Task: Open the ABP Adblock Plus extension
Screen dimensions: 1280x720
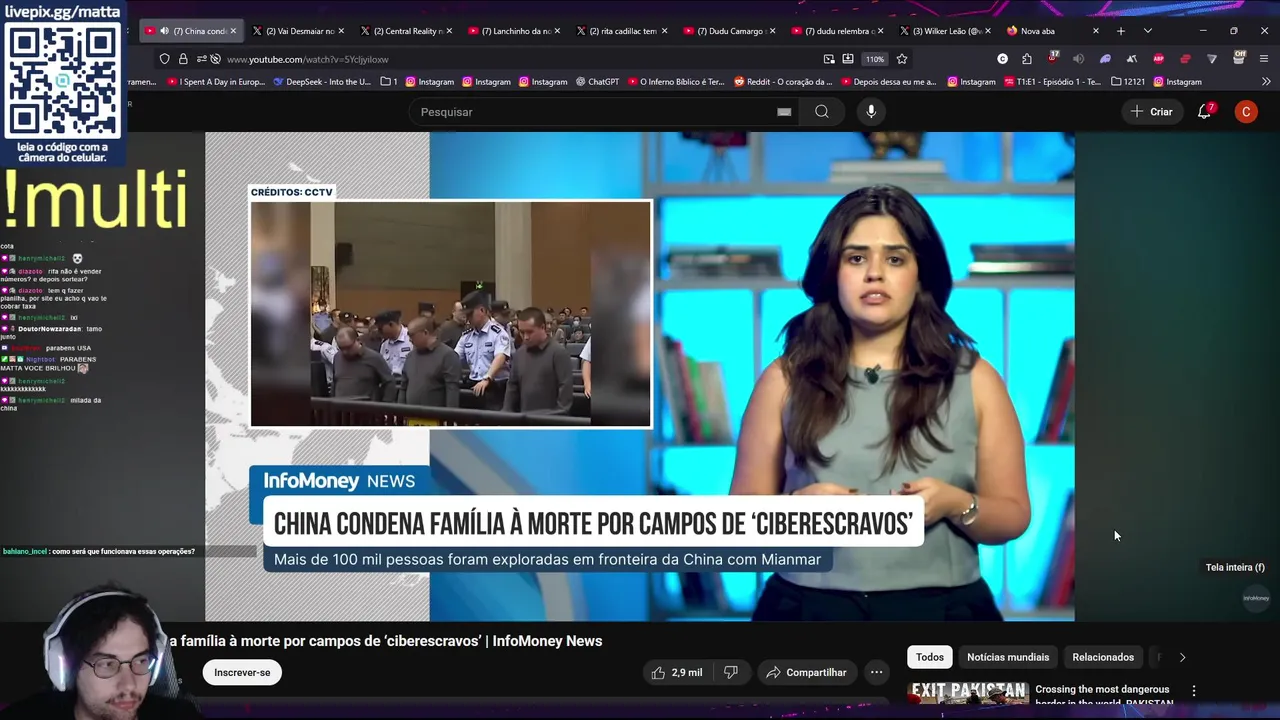Action: click(x=1158, y=59)
